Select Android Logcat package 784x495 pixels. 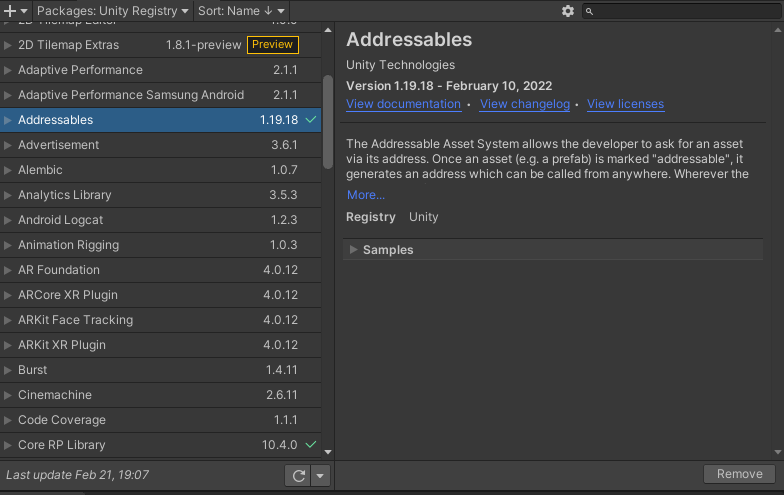[x=160, y=220]
